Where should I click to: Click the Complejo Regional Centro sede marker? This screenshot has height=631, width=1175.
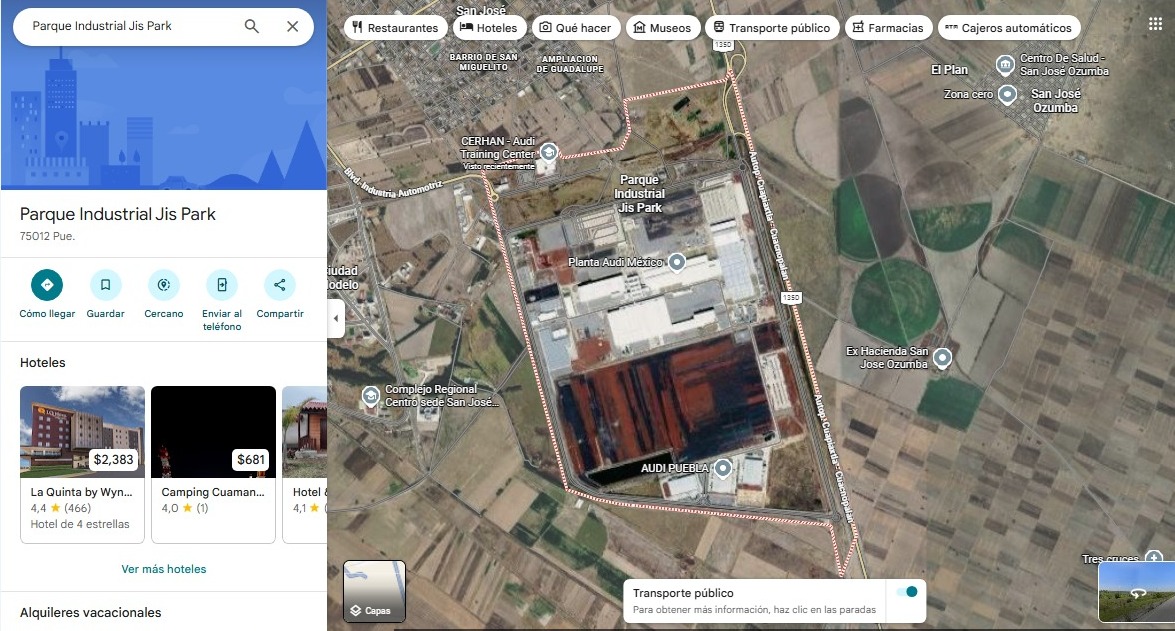pyautogui.click(x=370, y=396)
